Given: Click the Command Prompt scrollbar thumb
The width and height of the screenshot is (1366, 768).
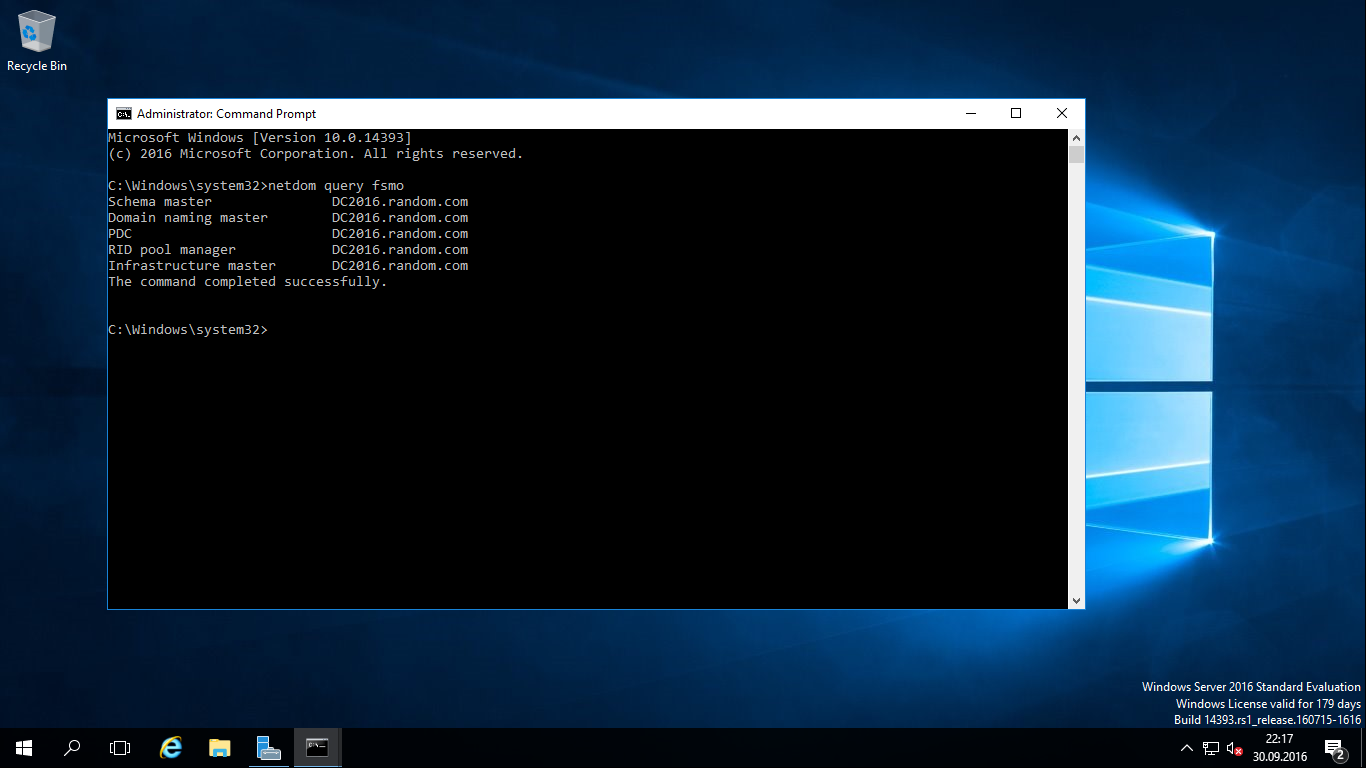Looking at the screenshot, I should click(1076, 155).
